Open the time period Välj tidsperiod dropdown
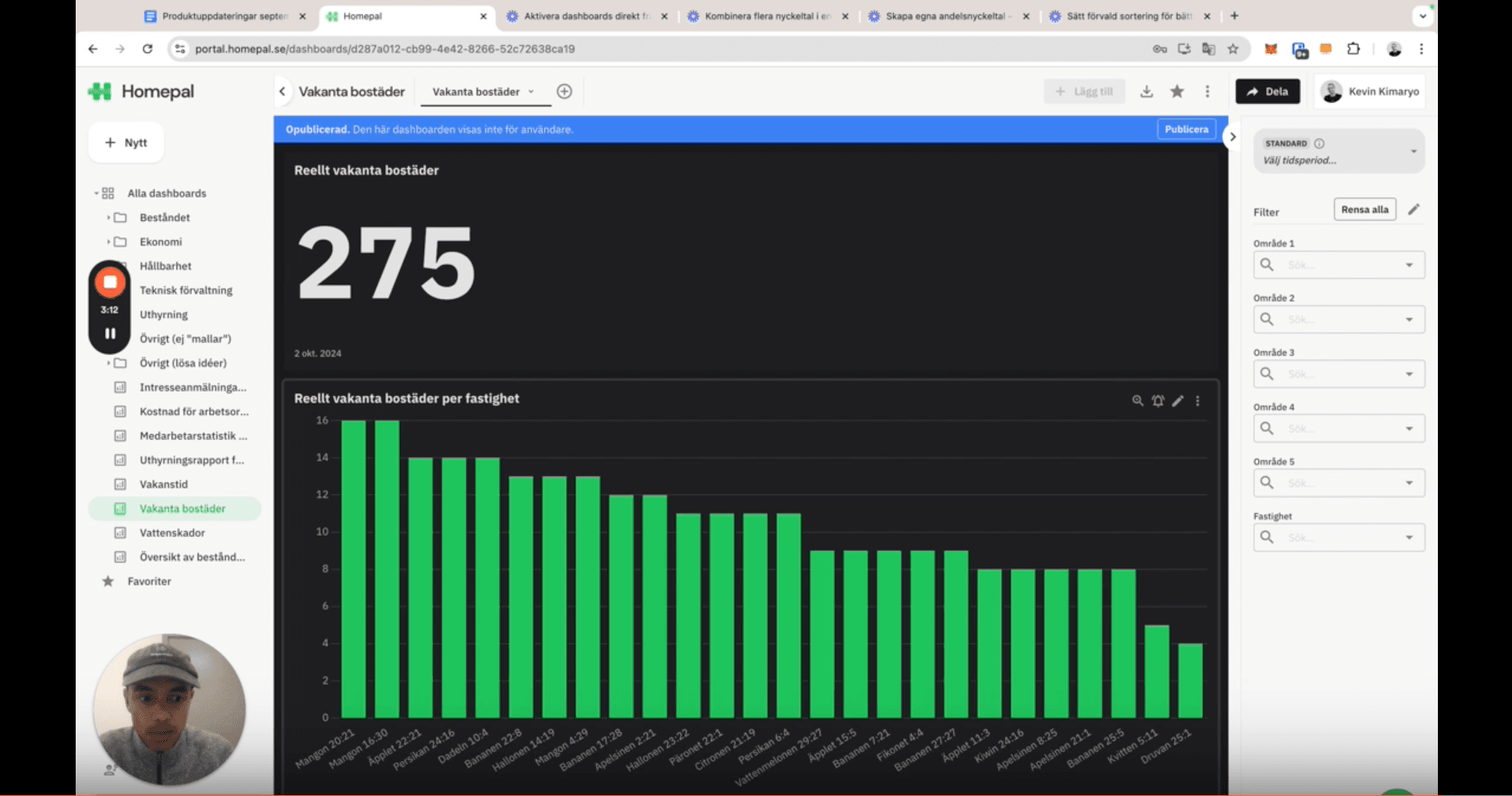The image size is (1512, 796). 1339,151
